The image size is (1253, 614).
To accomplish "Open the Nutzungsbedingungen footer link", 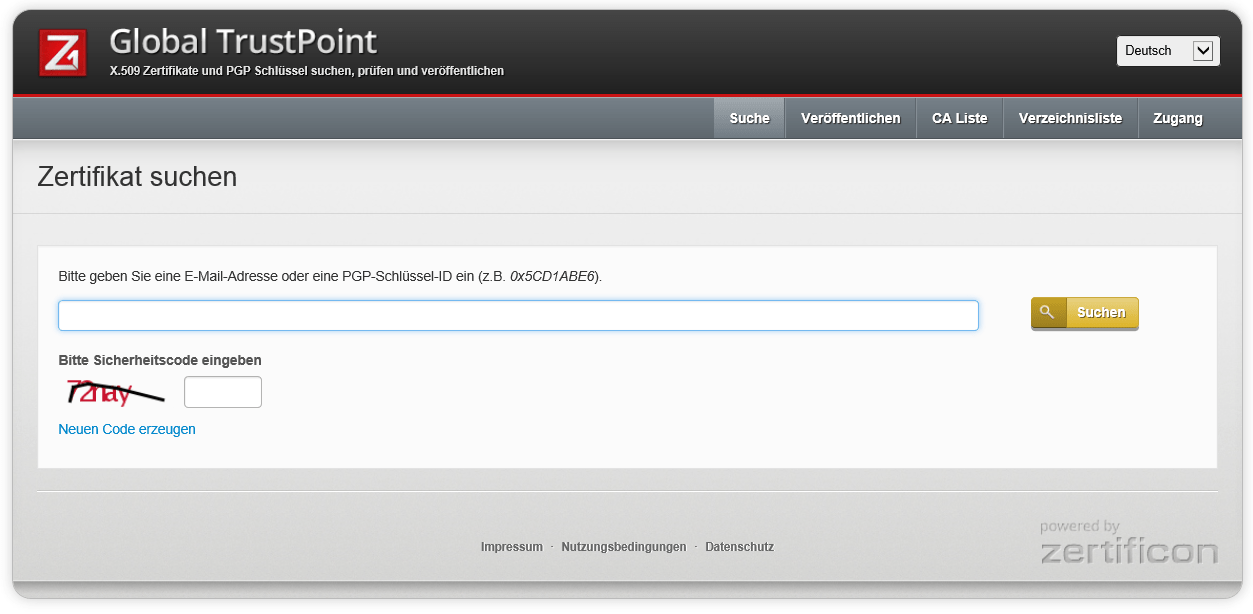I will [x=623, y=547].
